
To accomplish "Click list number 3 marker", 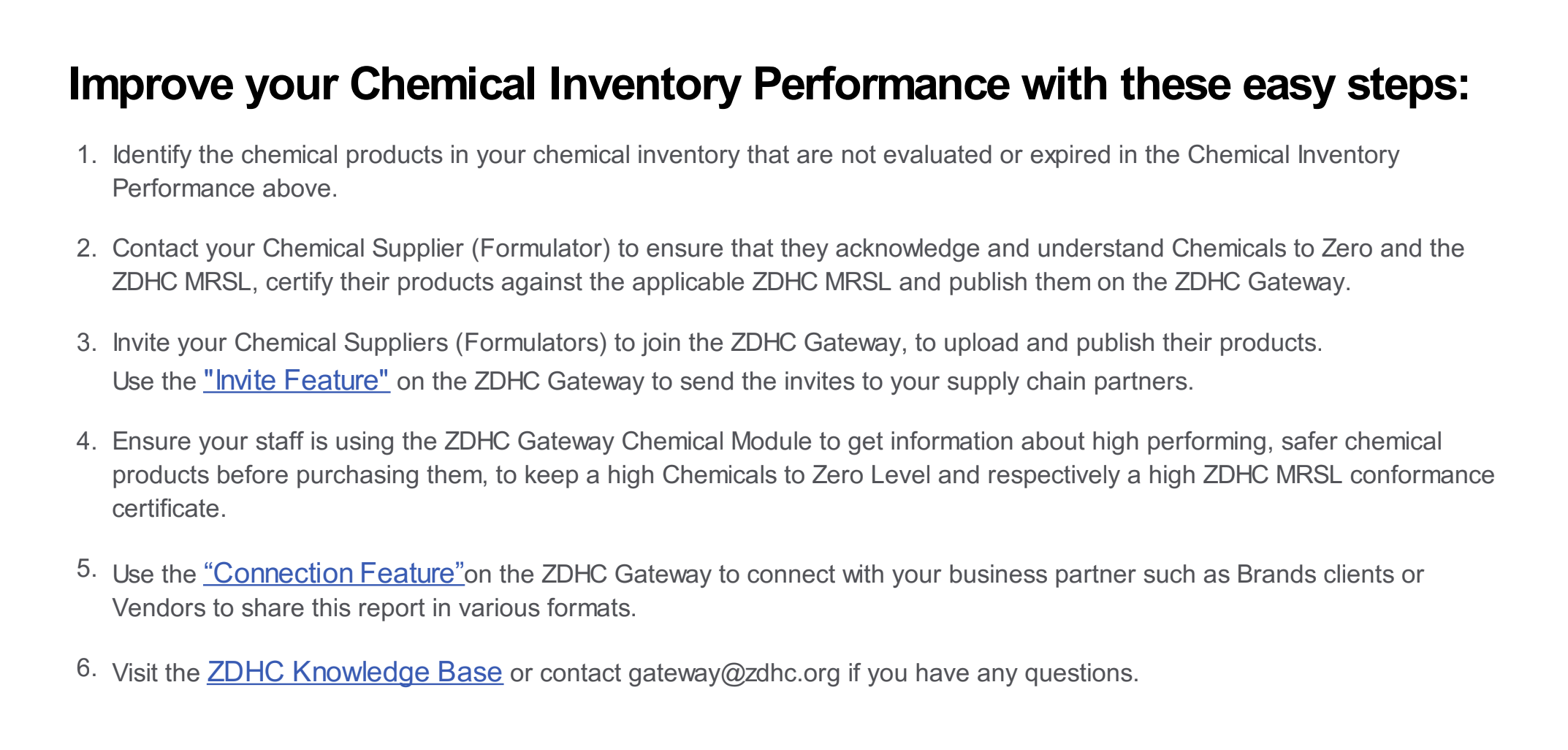I will (87, 343).
